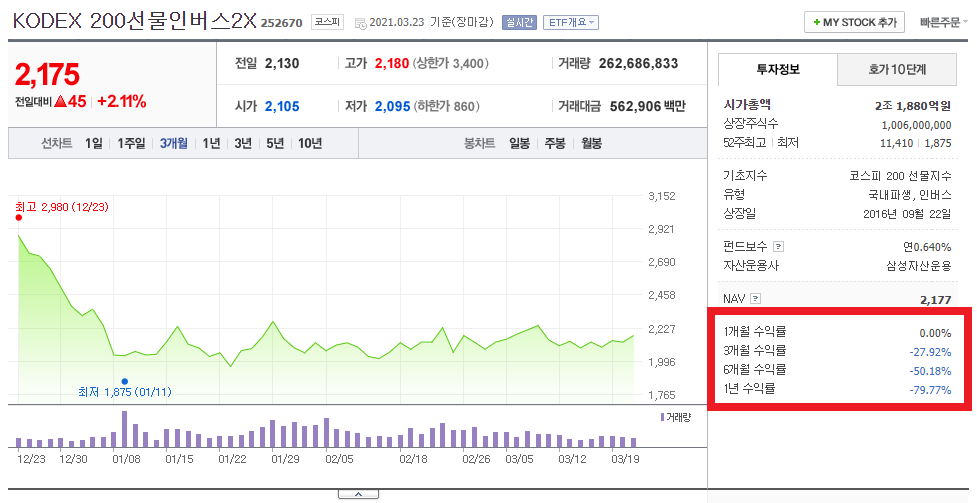Click the 52주 최고 value 11,410

pos(896,143)
